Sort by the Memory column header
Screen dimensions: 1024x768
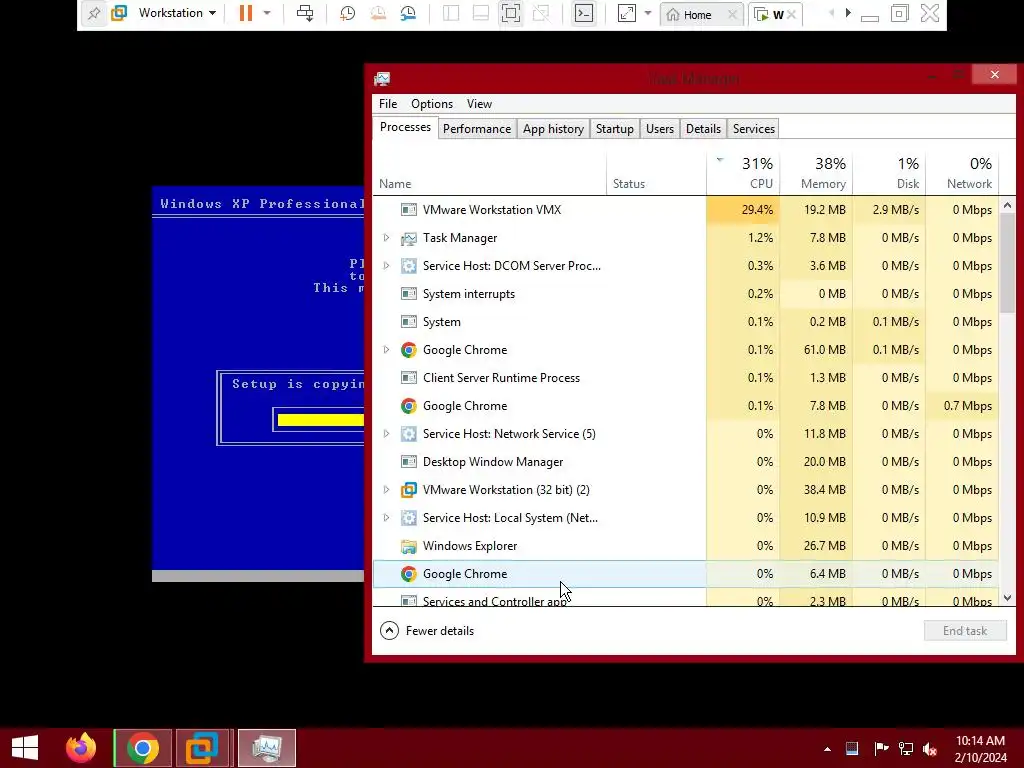pyautogui.click(x=816, y=174)
